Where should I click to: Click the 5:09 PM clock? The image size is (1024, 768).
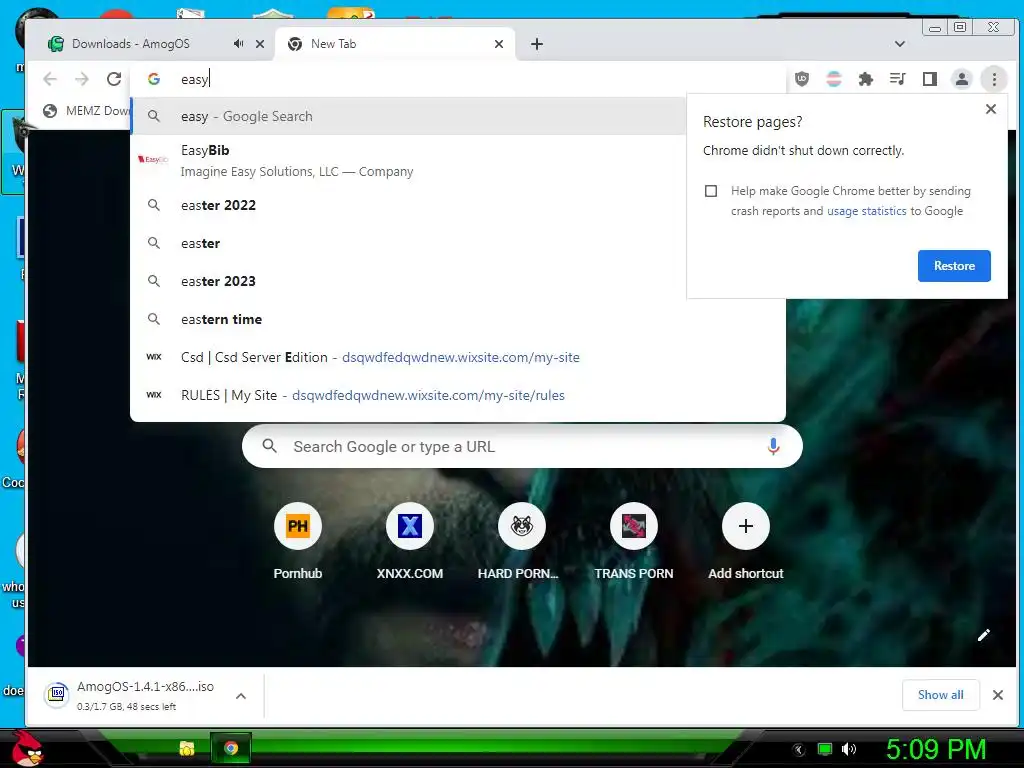[936, 749]
